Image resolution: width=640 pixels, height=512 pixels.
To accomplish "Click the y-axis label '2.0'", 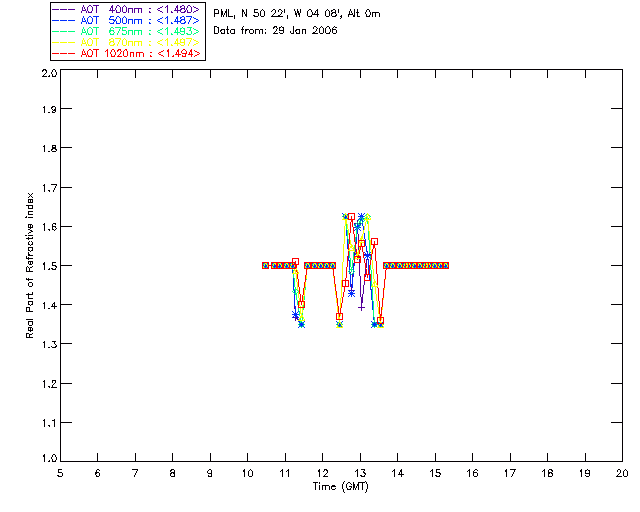I will (x=49, y=74).
